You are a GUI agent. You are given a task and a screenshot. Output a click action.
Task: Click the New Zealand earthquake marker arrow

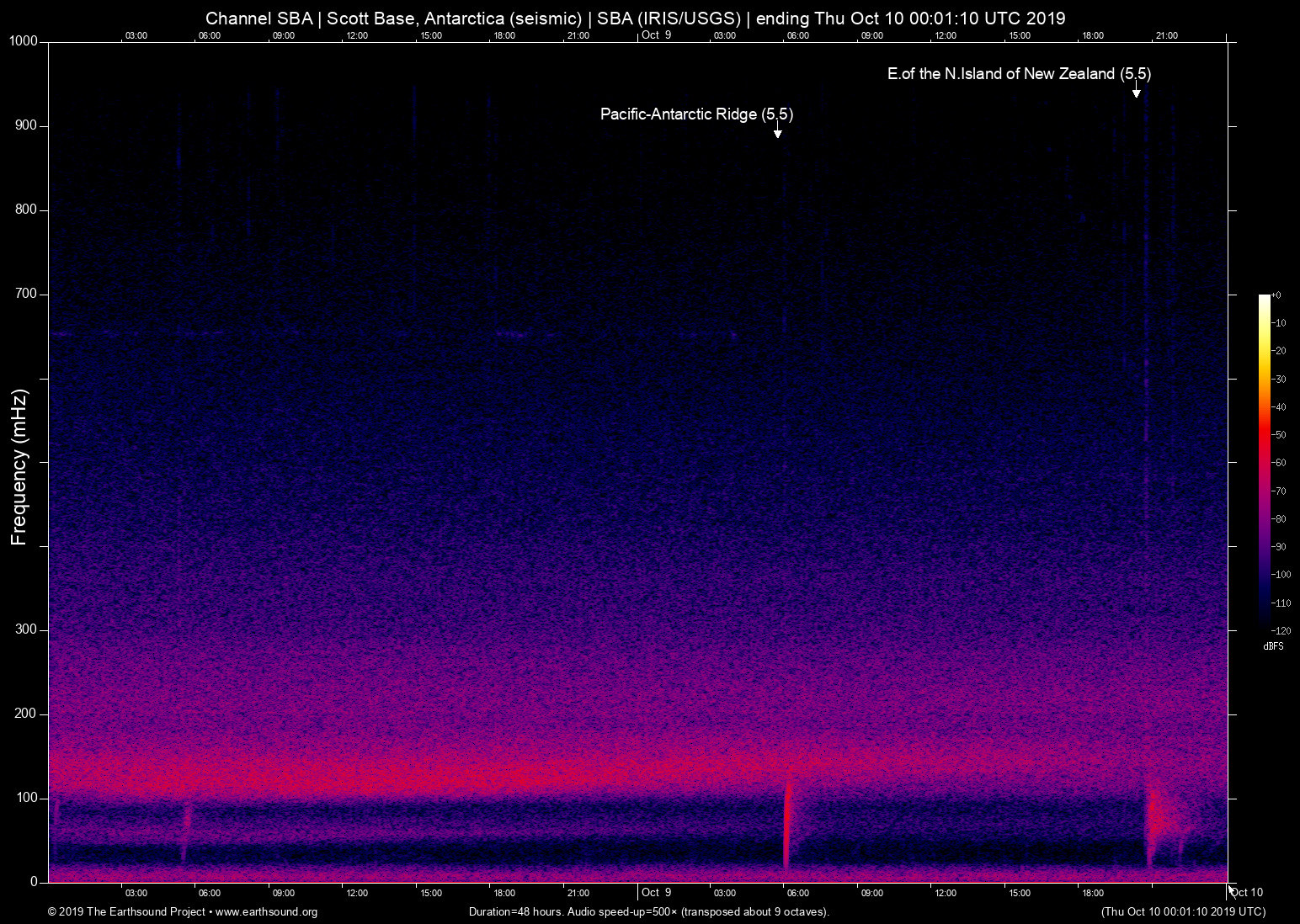coord(1136,93)
